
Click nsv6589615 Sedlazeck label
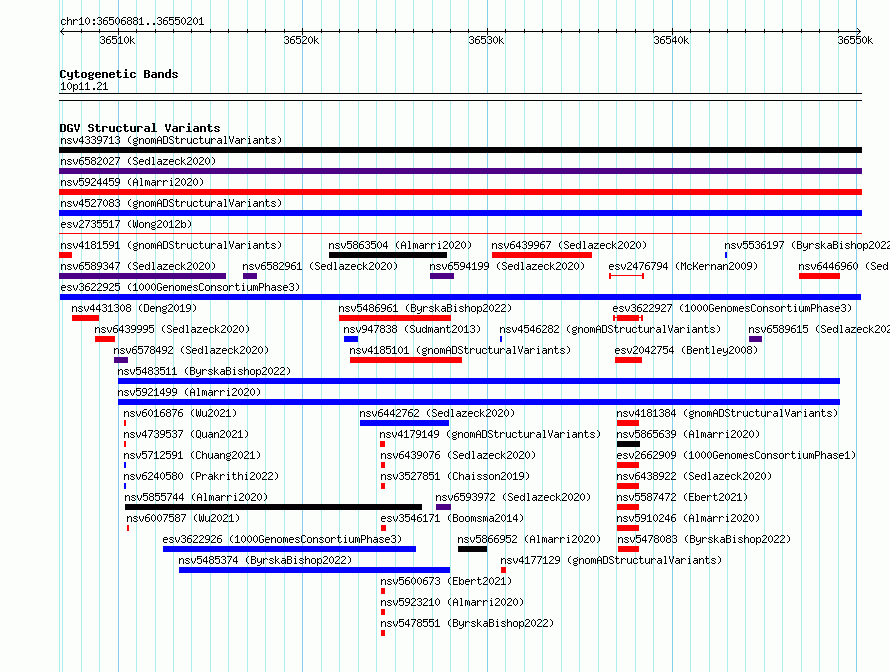[818, 329]
